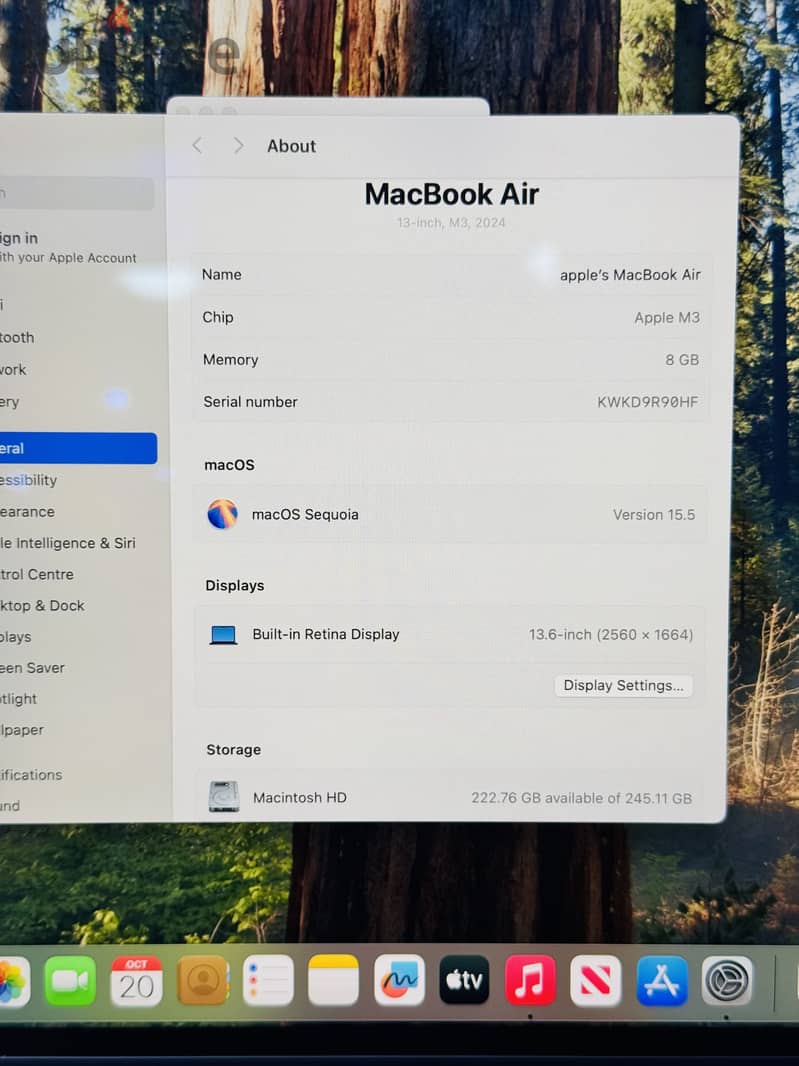
Task: Click serial number KWKD9R90HF
Action: [x=647, y=402]
